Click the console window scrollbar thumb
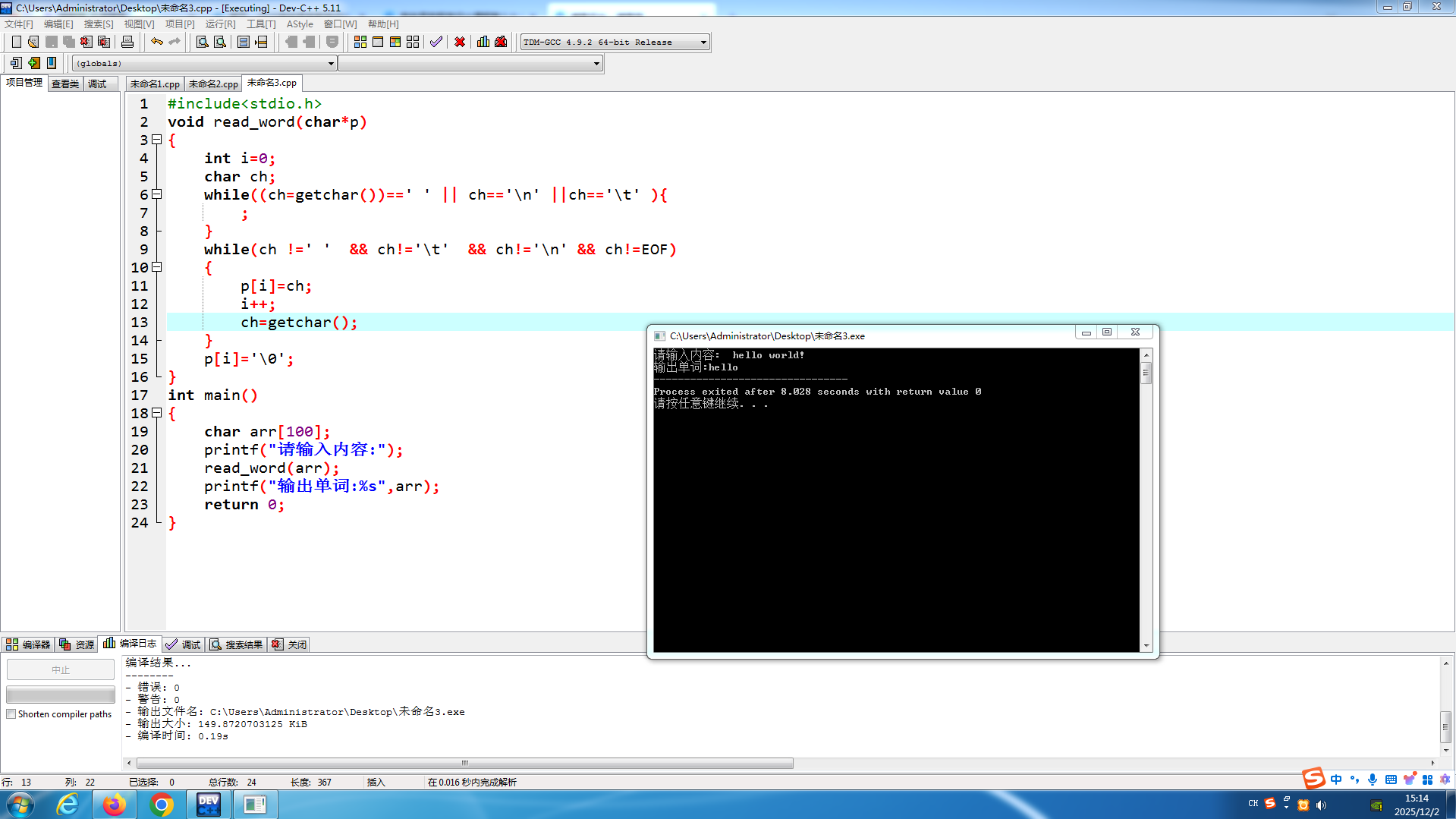The width and height of the screenshot is (1456, 819). point(1146,373)
